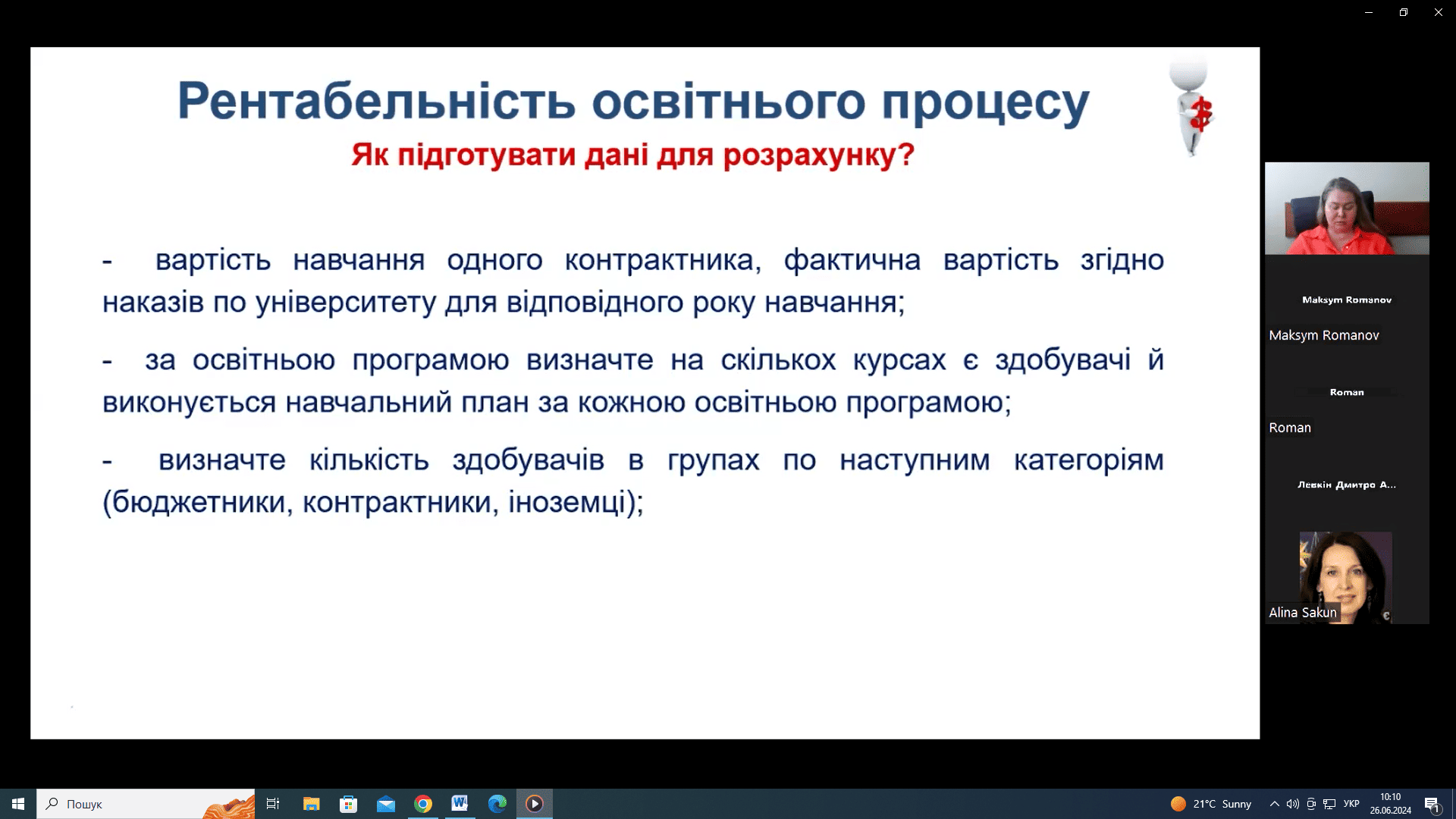Screen dimensions: 1456x819
Task: Open the Mail app icon
Action: pos(385,804)
